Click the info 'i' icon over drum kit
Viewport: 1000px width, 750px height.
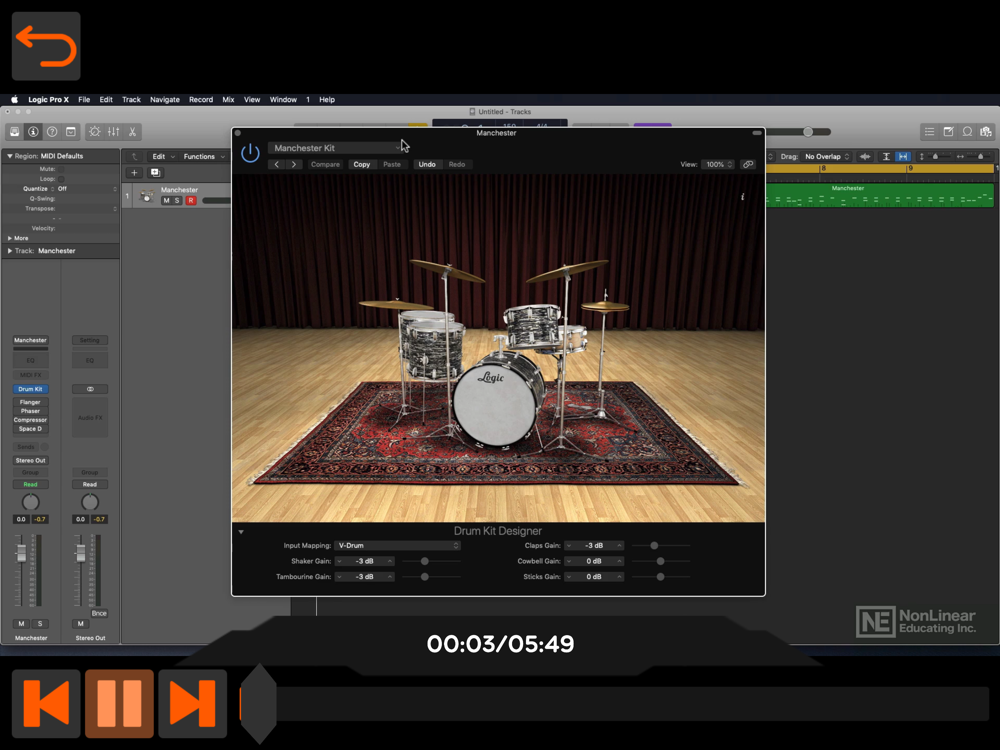(742, 197)
